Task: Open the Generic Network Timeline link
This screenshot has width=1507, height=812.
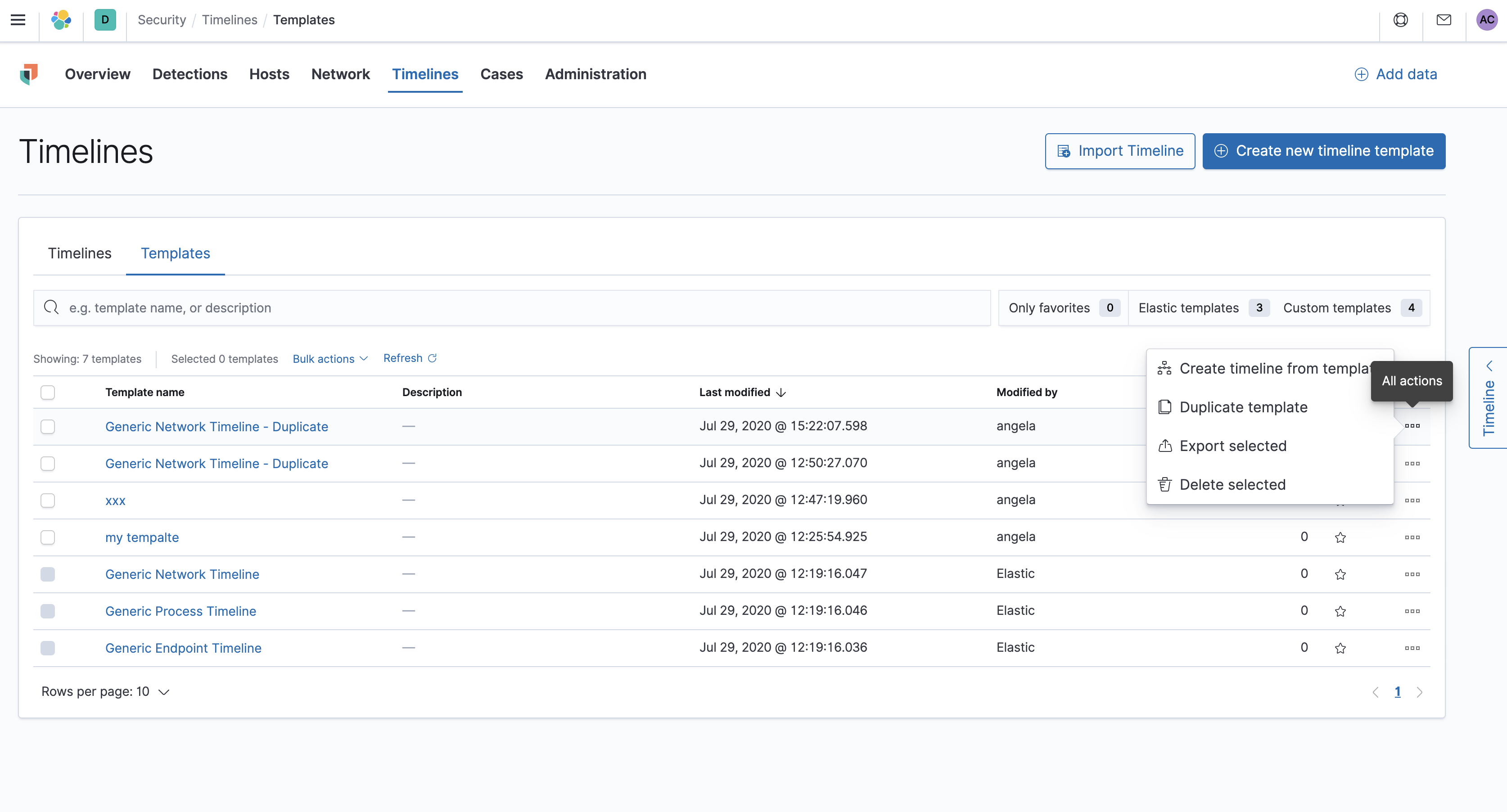Action: click(x=182, y=574)
